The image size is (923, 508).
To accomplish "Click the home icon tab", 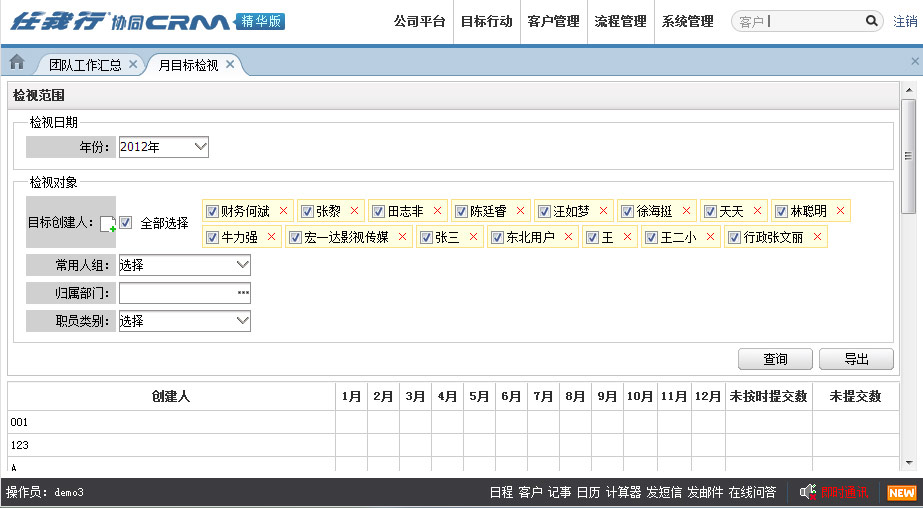I will click(x=16, y=63).
